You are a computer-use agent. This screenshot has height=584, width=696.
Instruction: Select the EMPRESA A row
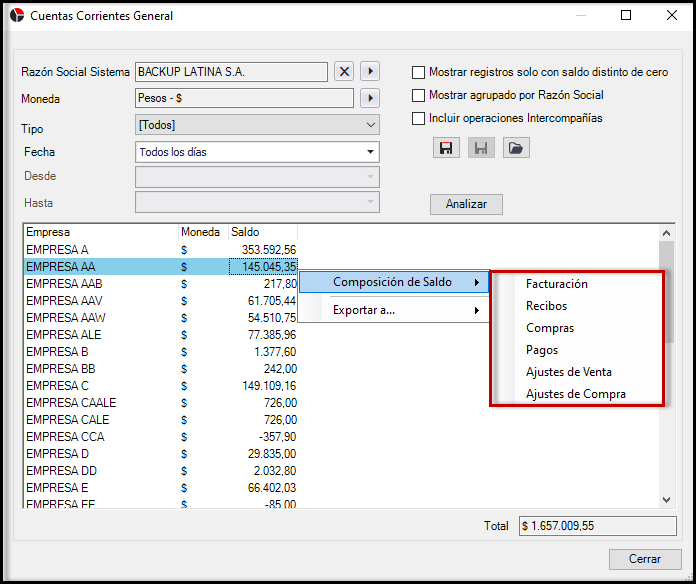(160, 250)
